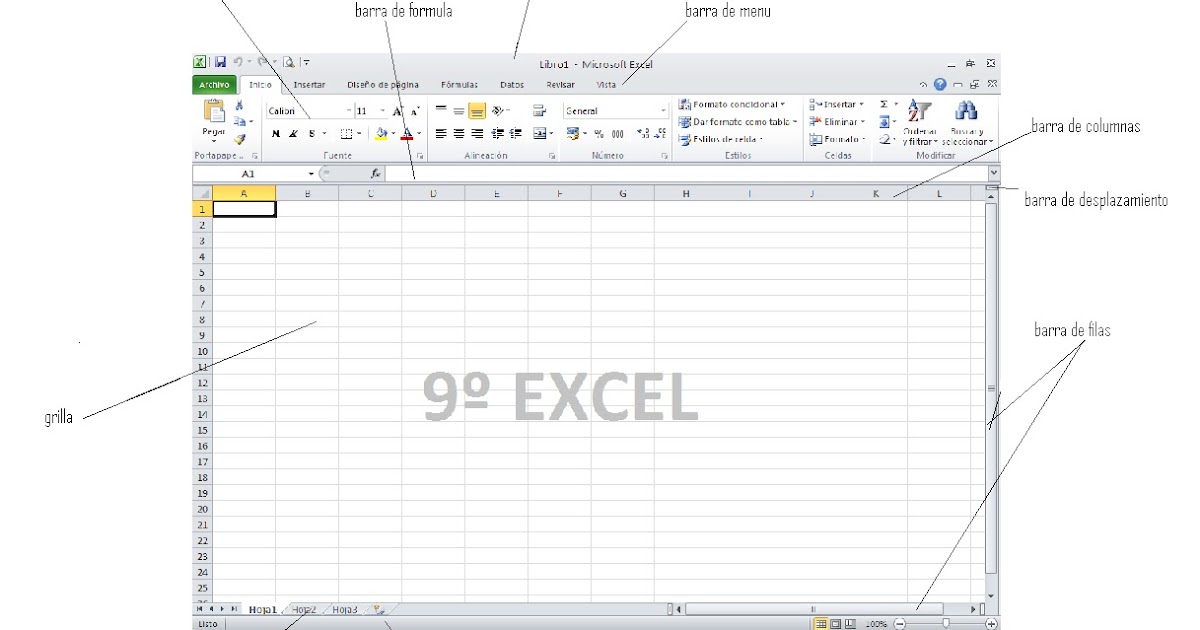This screenshot has height=630, width=1200.
Task: Open the fill color dropdown arrow
Action: coord(393,133)
